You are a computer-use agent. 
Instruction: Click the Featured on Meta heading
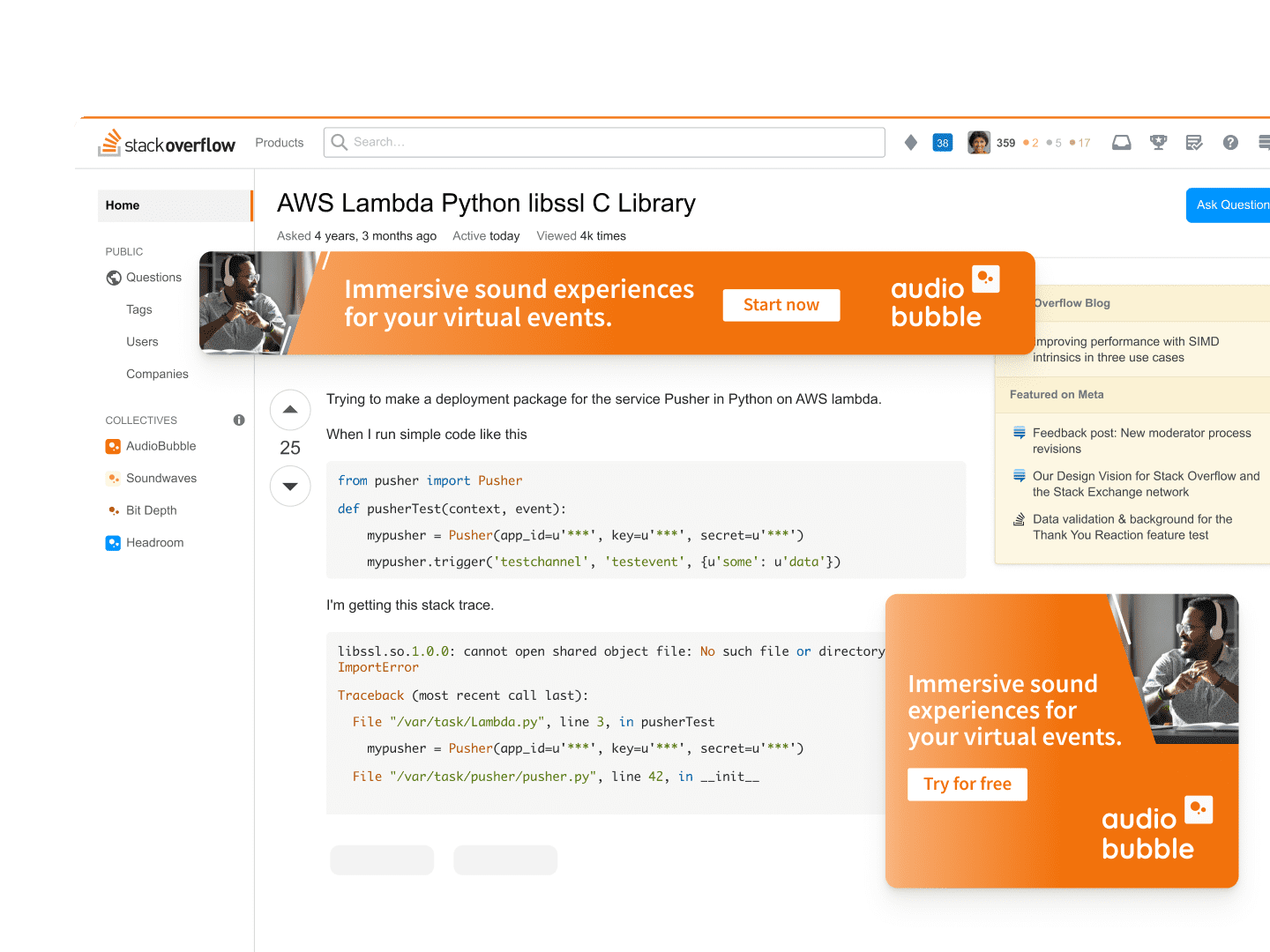(1057, 395)
